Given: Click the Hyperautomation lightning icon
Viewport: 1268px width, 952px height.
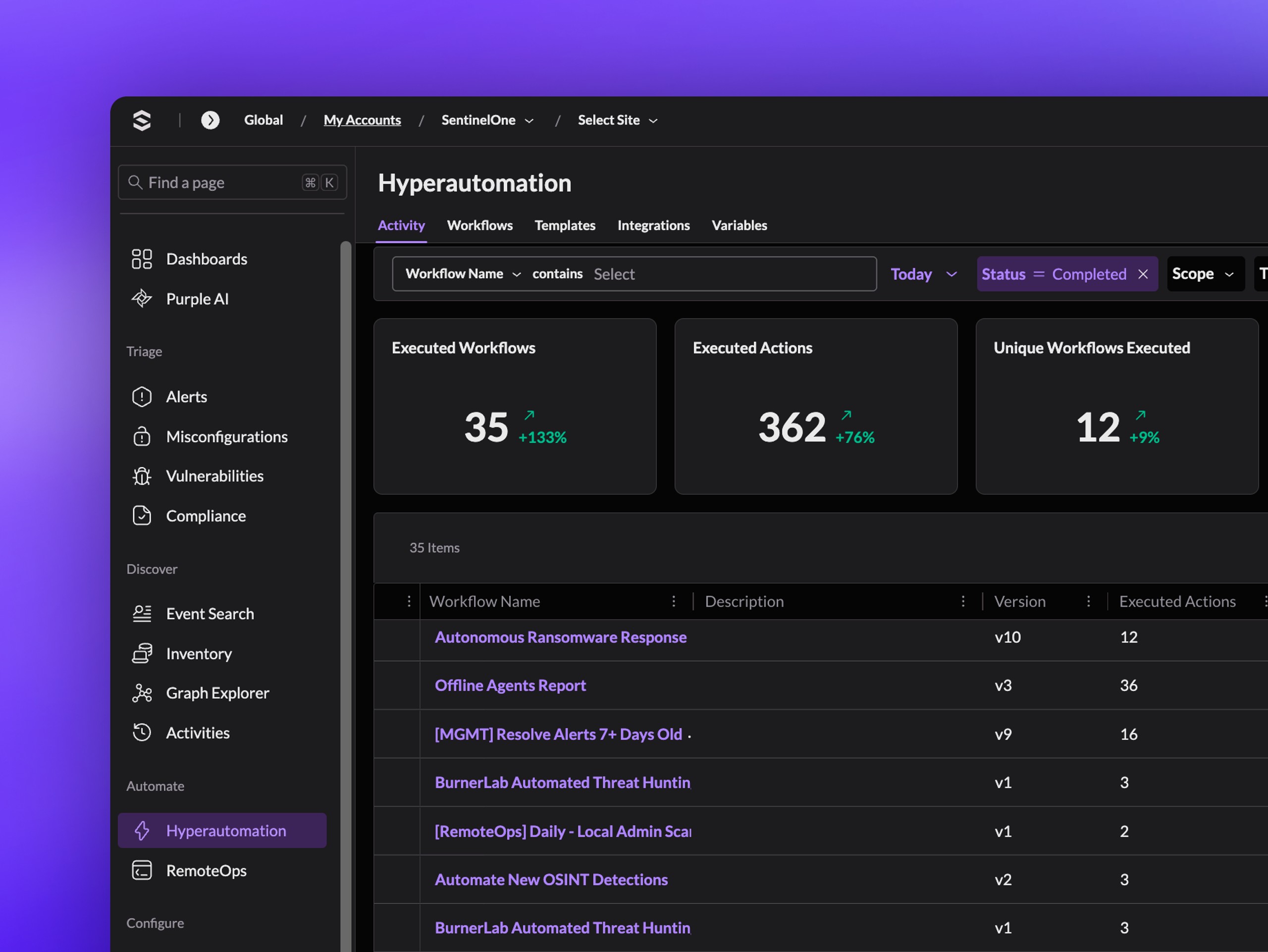Looking at the screenshot, I should 142,831.
